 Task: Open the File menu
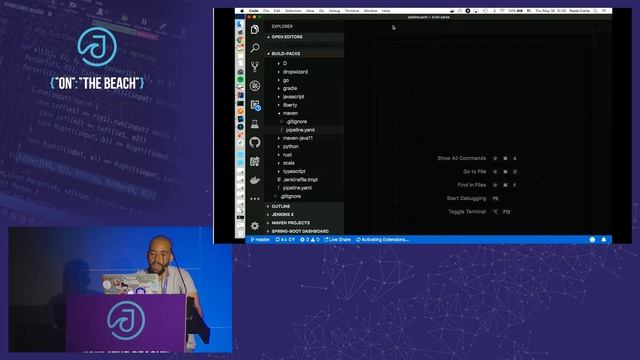266,11
